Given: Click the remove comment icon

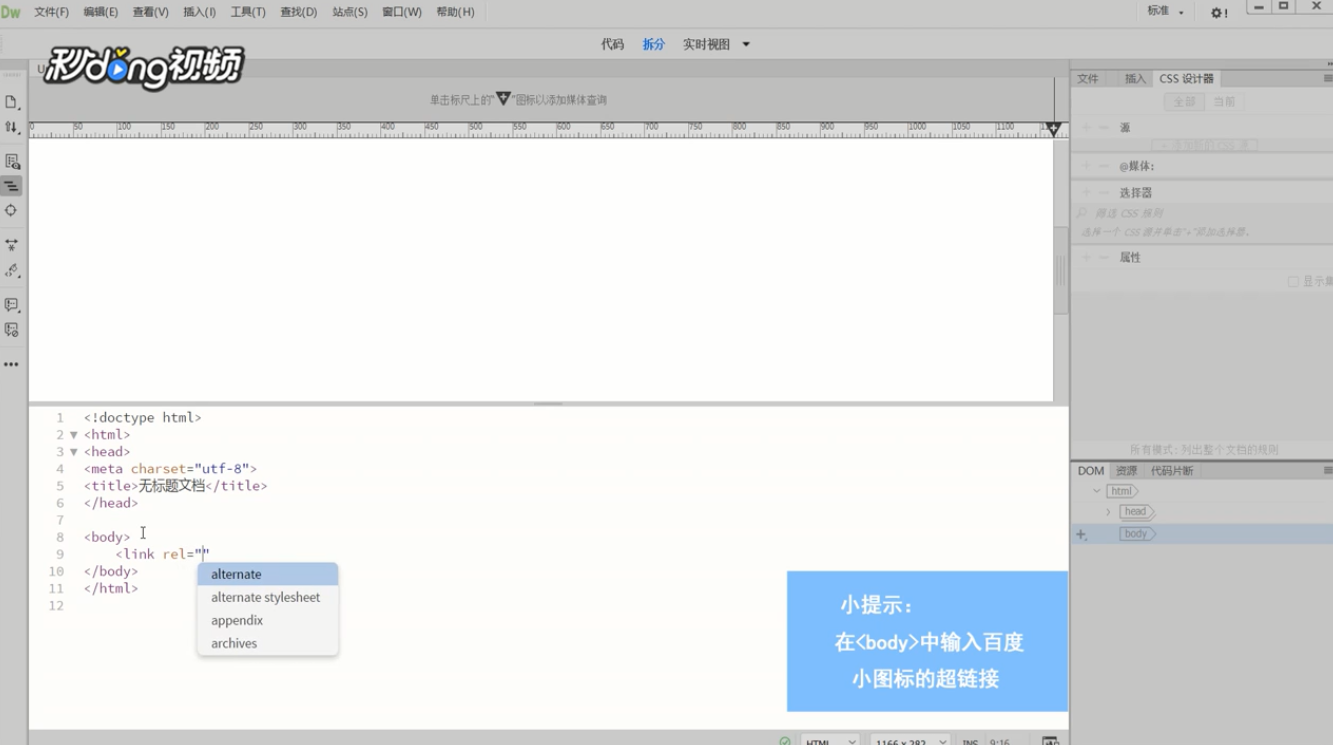Looking at the screenshot, I should (x=12, y=330).
